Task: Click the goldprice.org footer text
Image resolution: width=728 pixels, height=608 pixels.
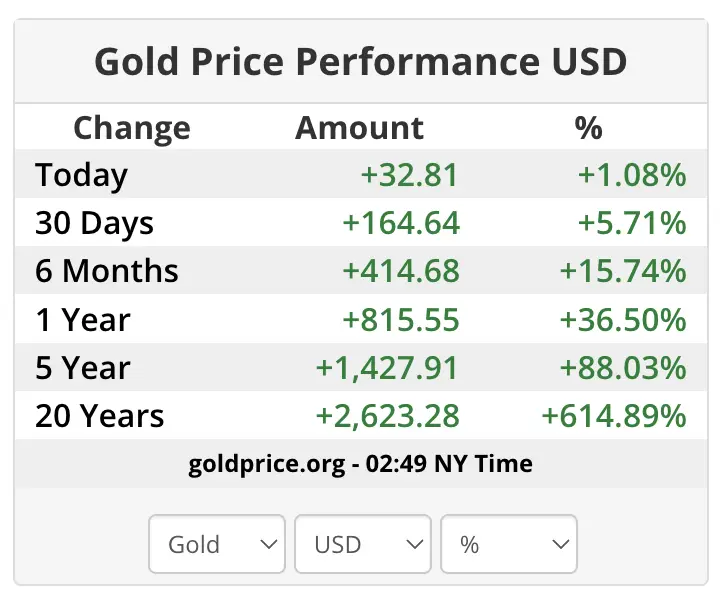Action: tap(360, 464)
